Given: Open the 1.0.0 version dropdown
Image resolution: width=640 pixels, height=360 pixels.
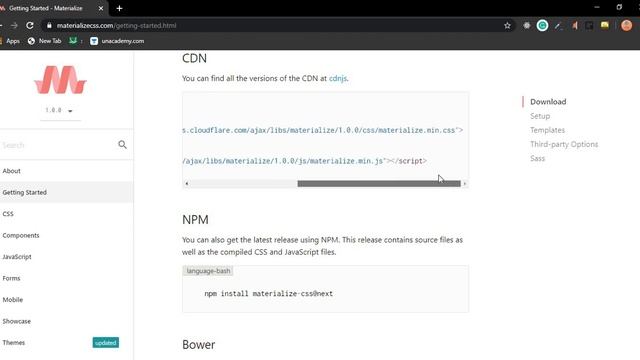Looking at the screenshot, I should point(60,111).
